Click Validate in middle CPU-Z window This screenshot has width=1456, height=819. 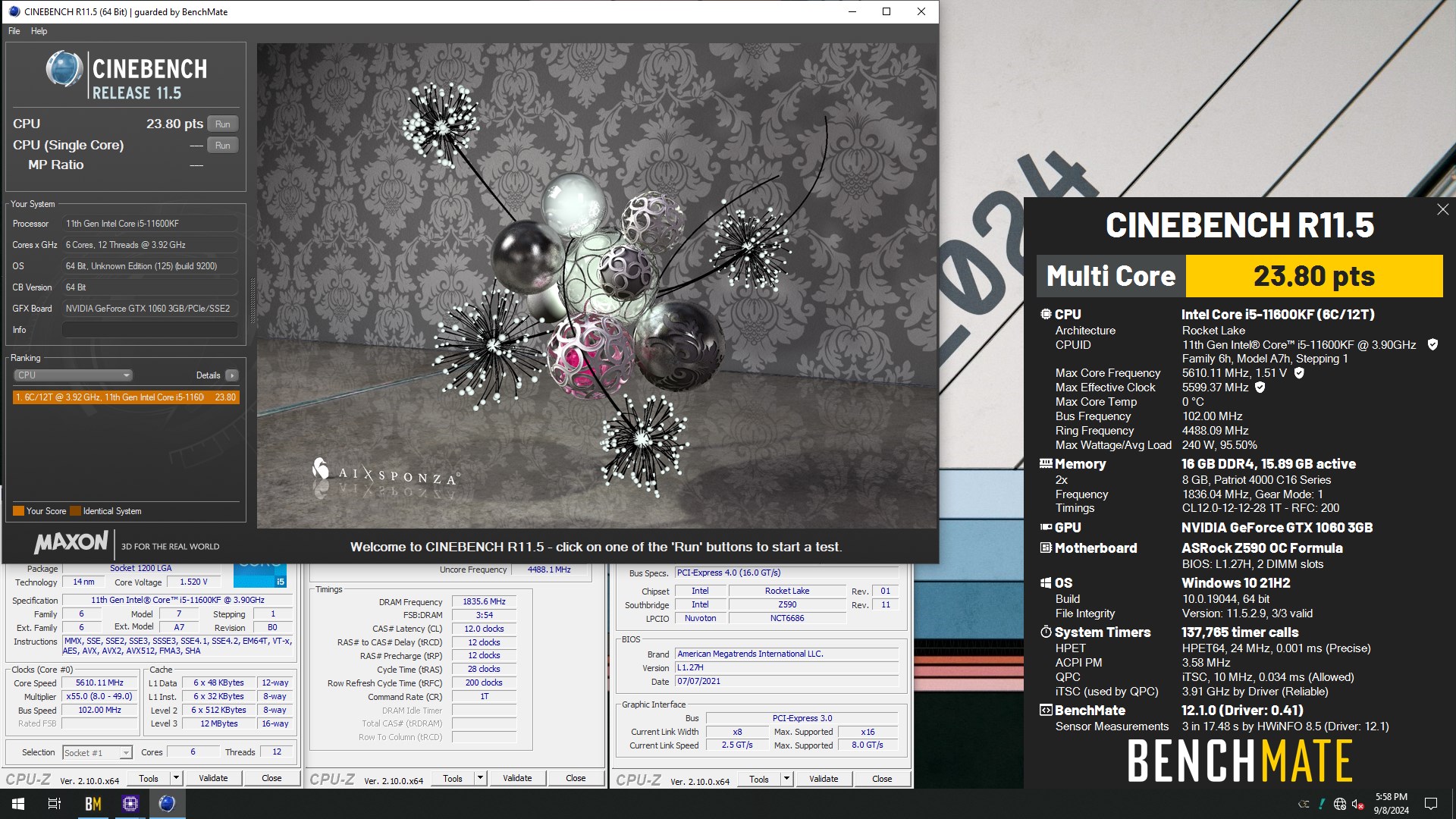click(517, 778)
